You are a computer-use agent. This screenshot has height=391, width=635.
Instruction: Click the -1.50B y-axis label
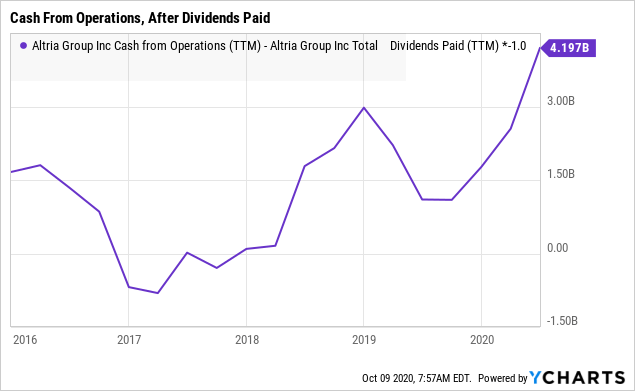tap(562, 320)
